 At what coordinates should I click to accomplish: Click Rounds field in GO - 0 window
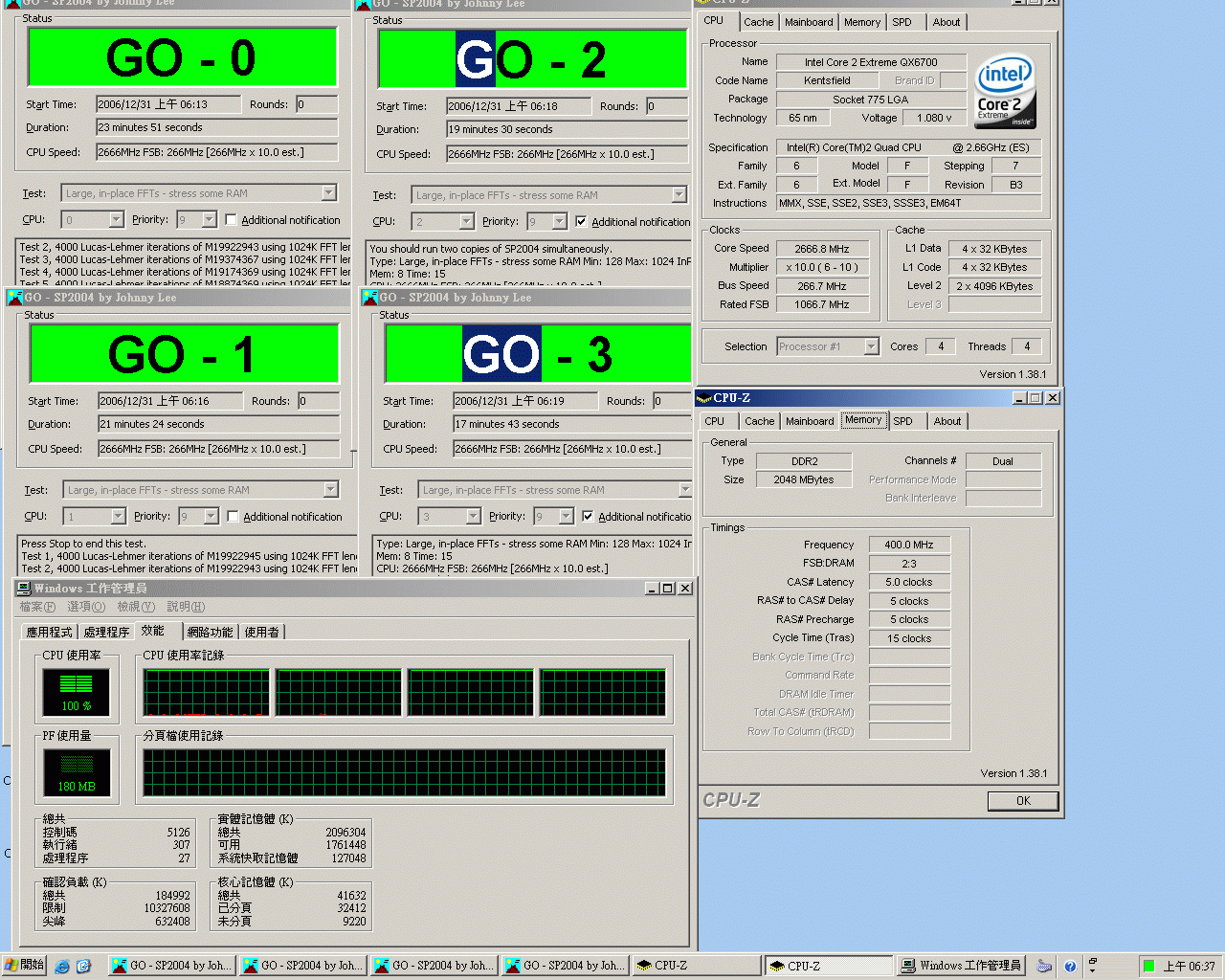(317, 104)
